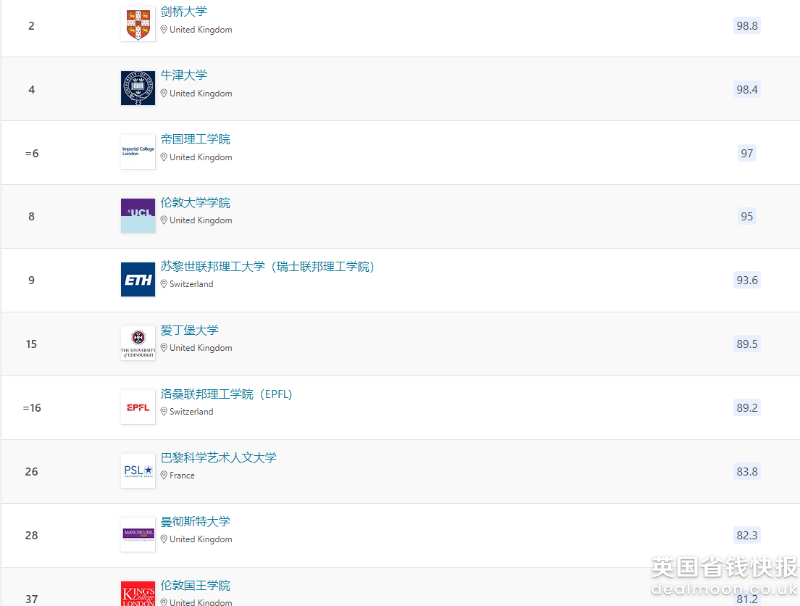Click the =6 rank value

32,153
